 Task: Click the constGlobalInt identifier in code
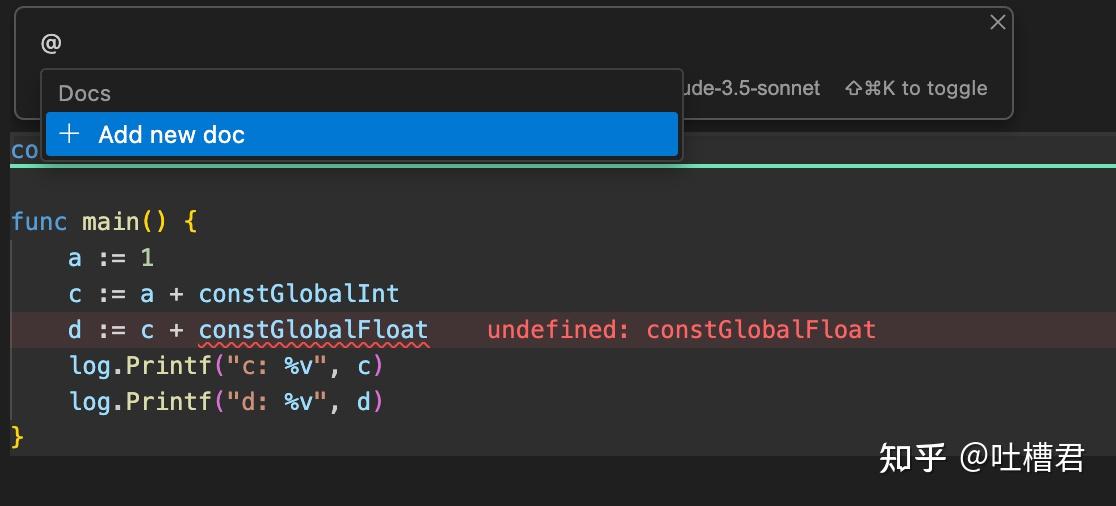pyautogui.click(x=299, y=293)
